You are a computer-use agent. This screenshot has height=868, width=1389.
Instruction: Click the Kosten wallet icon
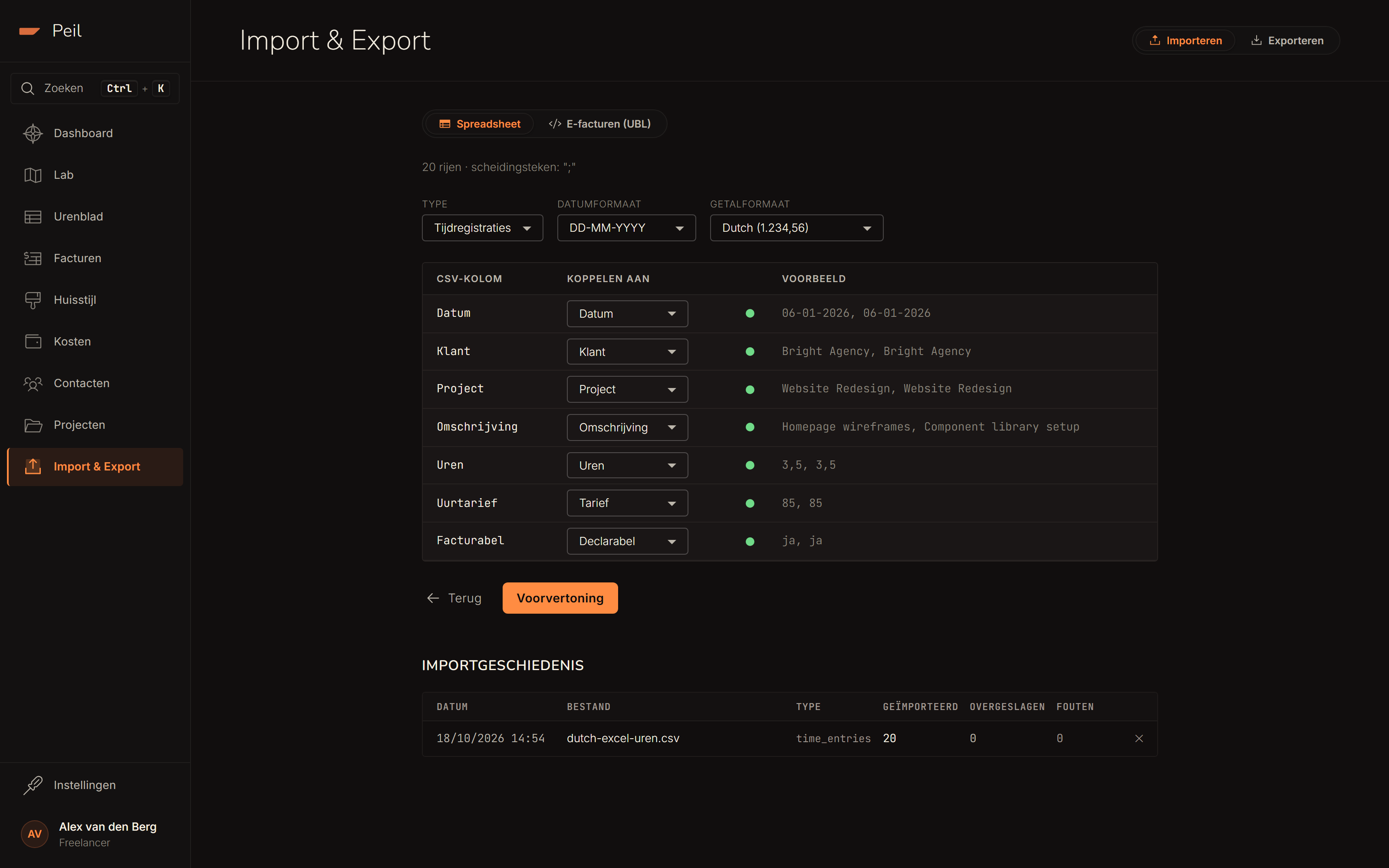point(33,342)
